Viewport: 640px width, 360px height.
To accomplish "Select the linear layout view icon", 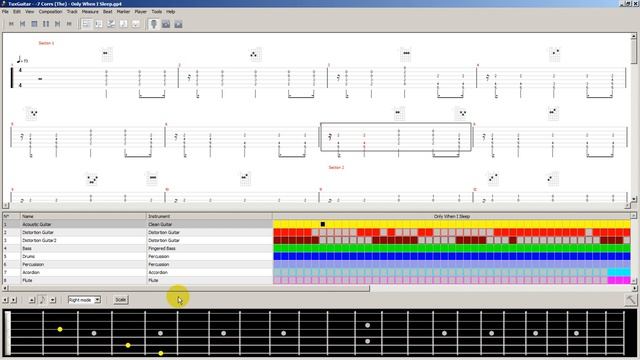I will coord(99,24).
